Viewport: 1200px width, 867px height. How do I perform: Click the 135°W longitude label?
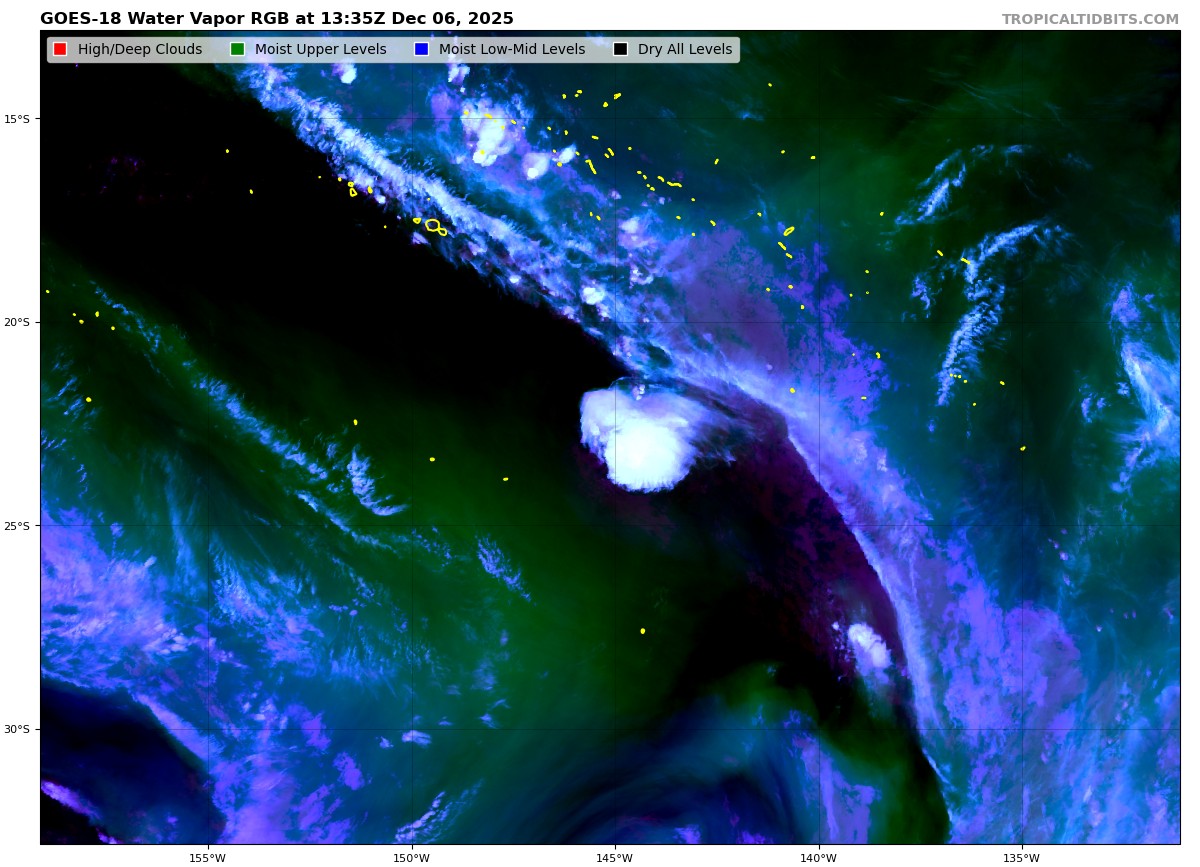[1022, 857]
